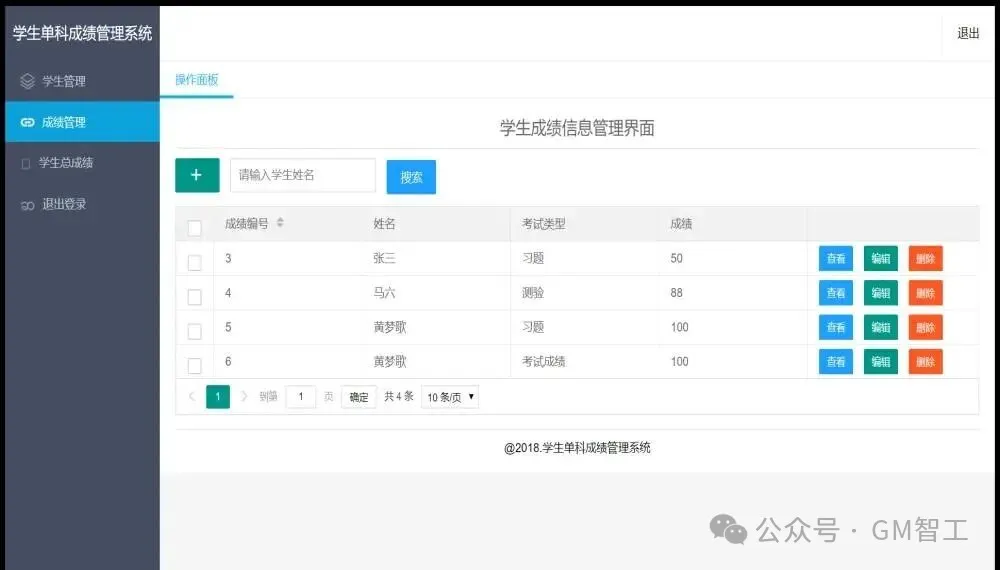The width and height of the screenshot is (1000, 570).
Task: Check the row checkbox for 张三
Action: tap(195, 262)
